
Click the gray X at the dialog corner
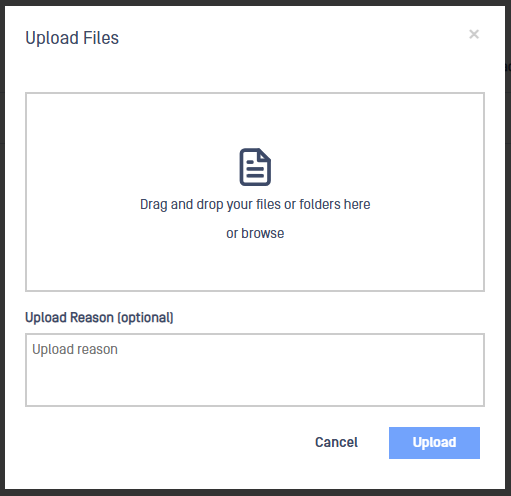pyautogui.click(x=474, y=34)
